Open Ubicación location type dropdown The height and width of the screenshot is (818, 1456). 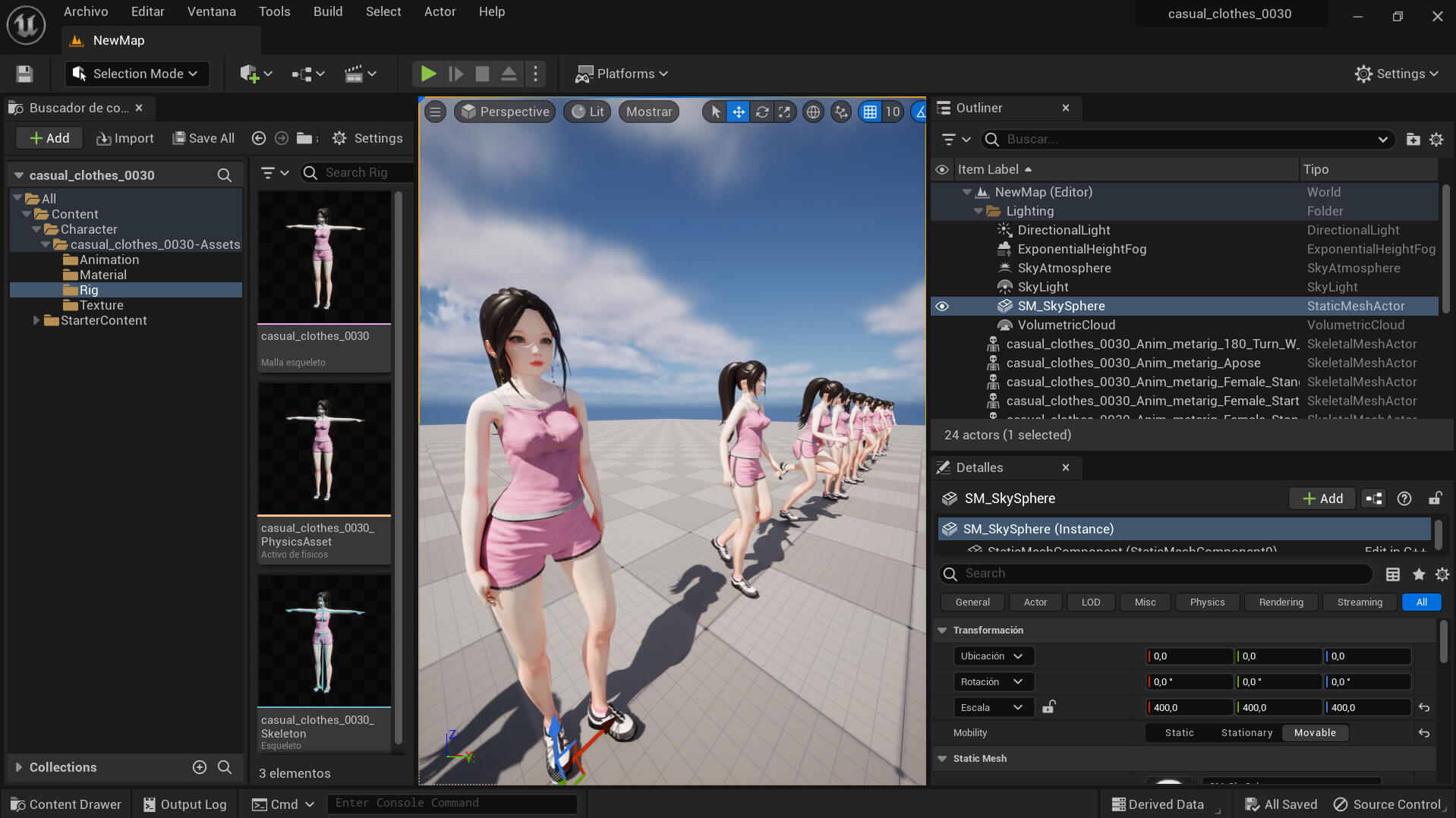(993, 656)
